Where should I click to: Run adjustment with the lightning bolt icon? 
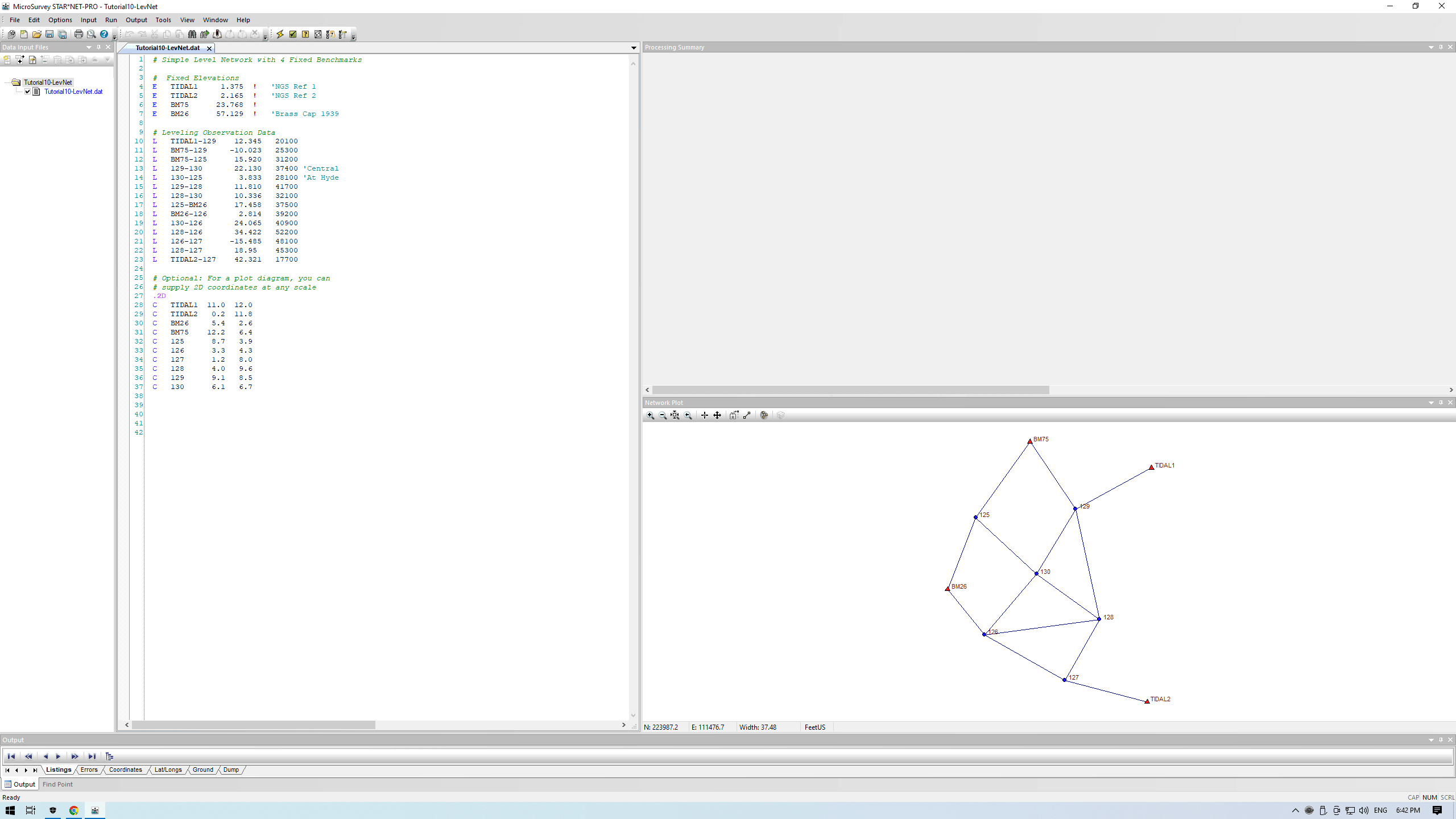280,34
